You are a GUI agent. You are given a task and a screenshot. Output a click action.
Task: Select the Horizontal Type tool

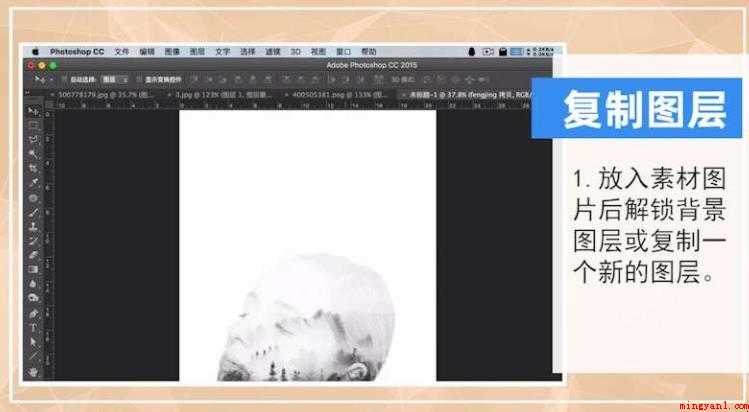[x=34, y=327]
